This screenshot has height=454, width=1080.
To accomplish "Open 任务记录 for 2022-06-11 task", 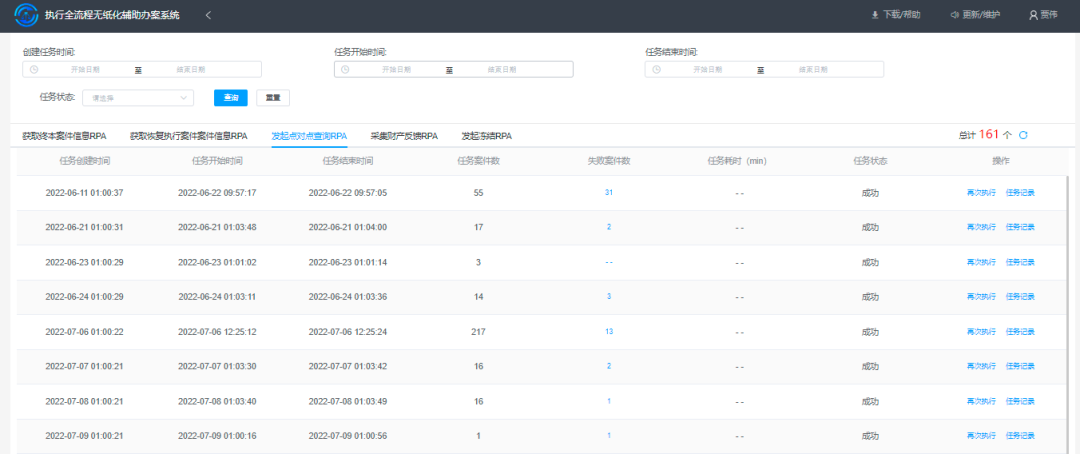I will click(1020, 192).
